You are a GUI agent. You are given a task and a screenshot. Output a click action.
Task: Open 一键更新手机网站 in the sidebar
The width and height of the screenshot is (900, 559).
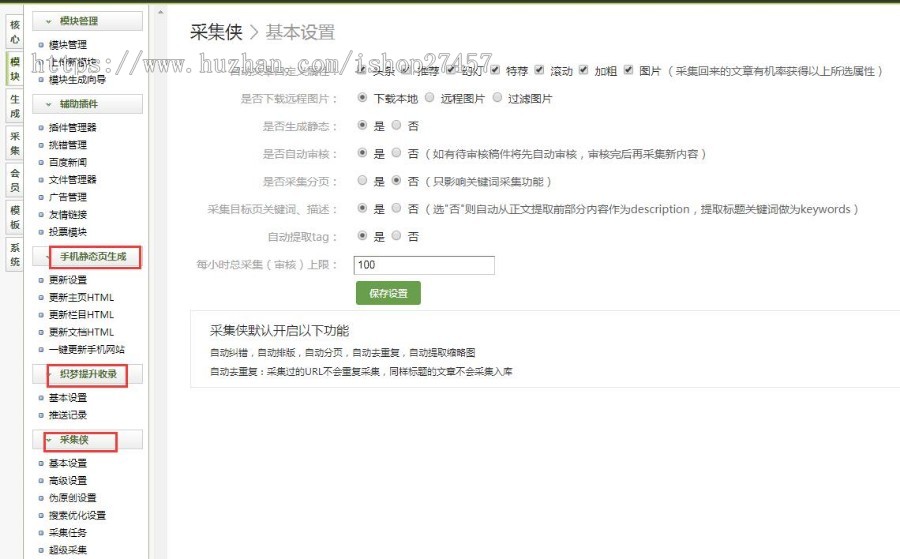(x=87, y=349)
